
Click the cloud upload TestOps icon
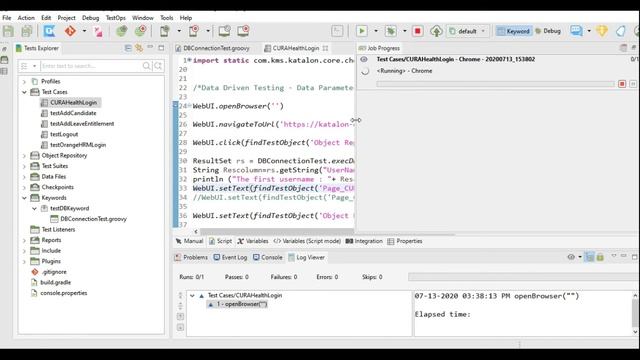[436, 31]
